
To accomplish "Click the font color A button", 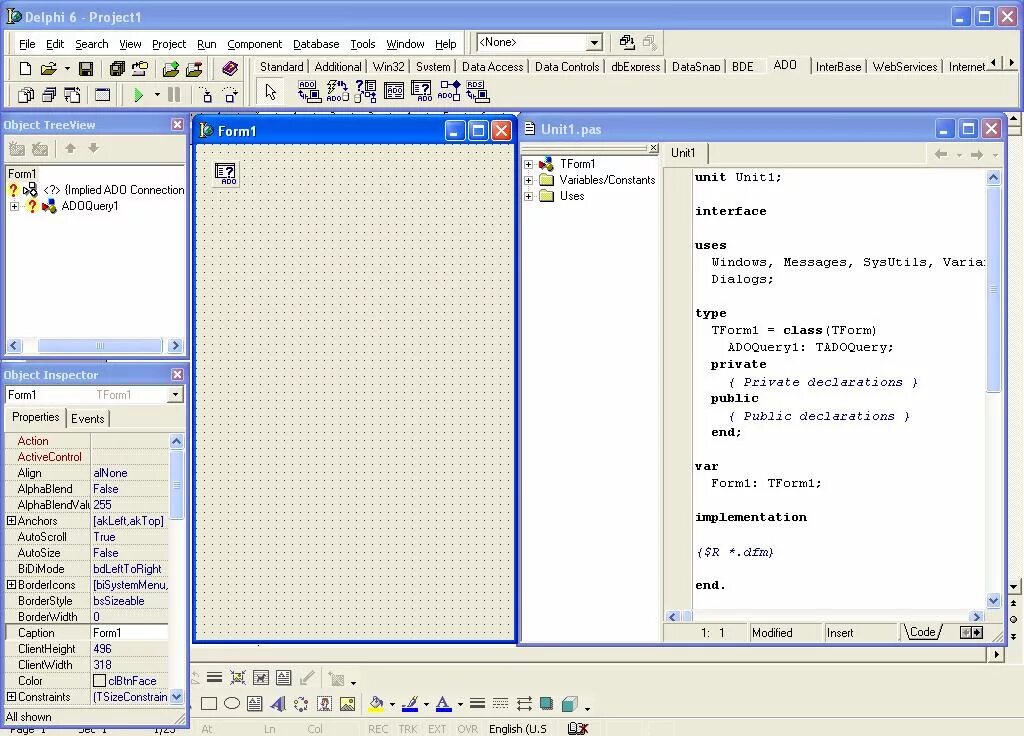I will coord(443,704).
